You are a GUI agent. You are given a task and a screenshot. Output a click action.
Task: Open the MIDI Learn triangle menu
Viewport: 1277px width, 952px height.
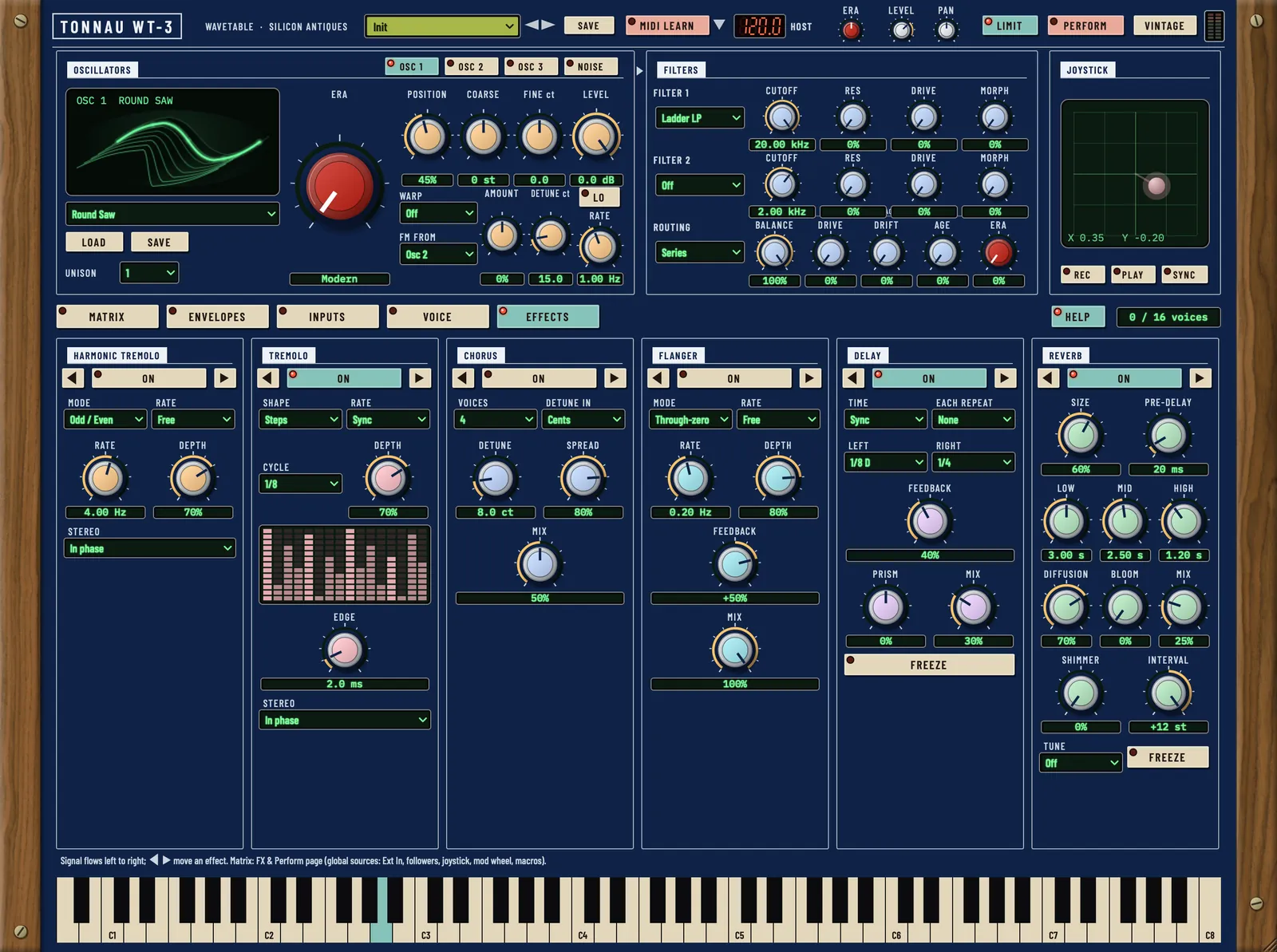pyautogui.click(x=719, y=25)
